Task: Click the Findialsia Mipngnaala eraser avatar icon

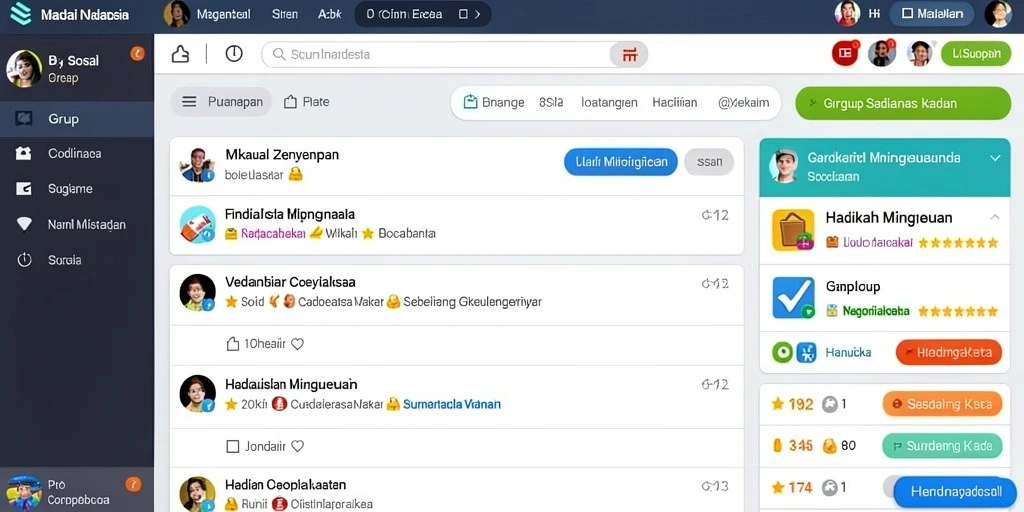Action: (197, 225)
